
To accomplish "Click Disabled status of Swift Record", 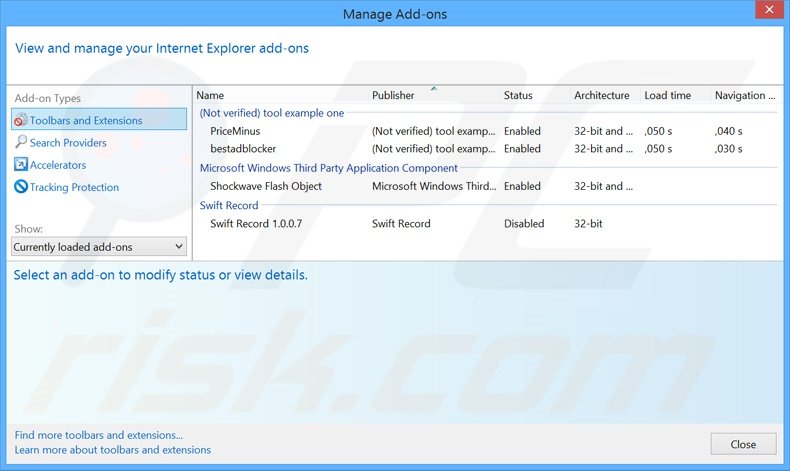I will (x=524, y=223).
